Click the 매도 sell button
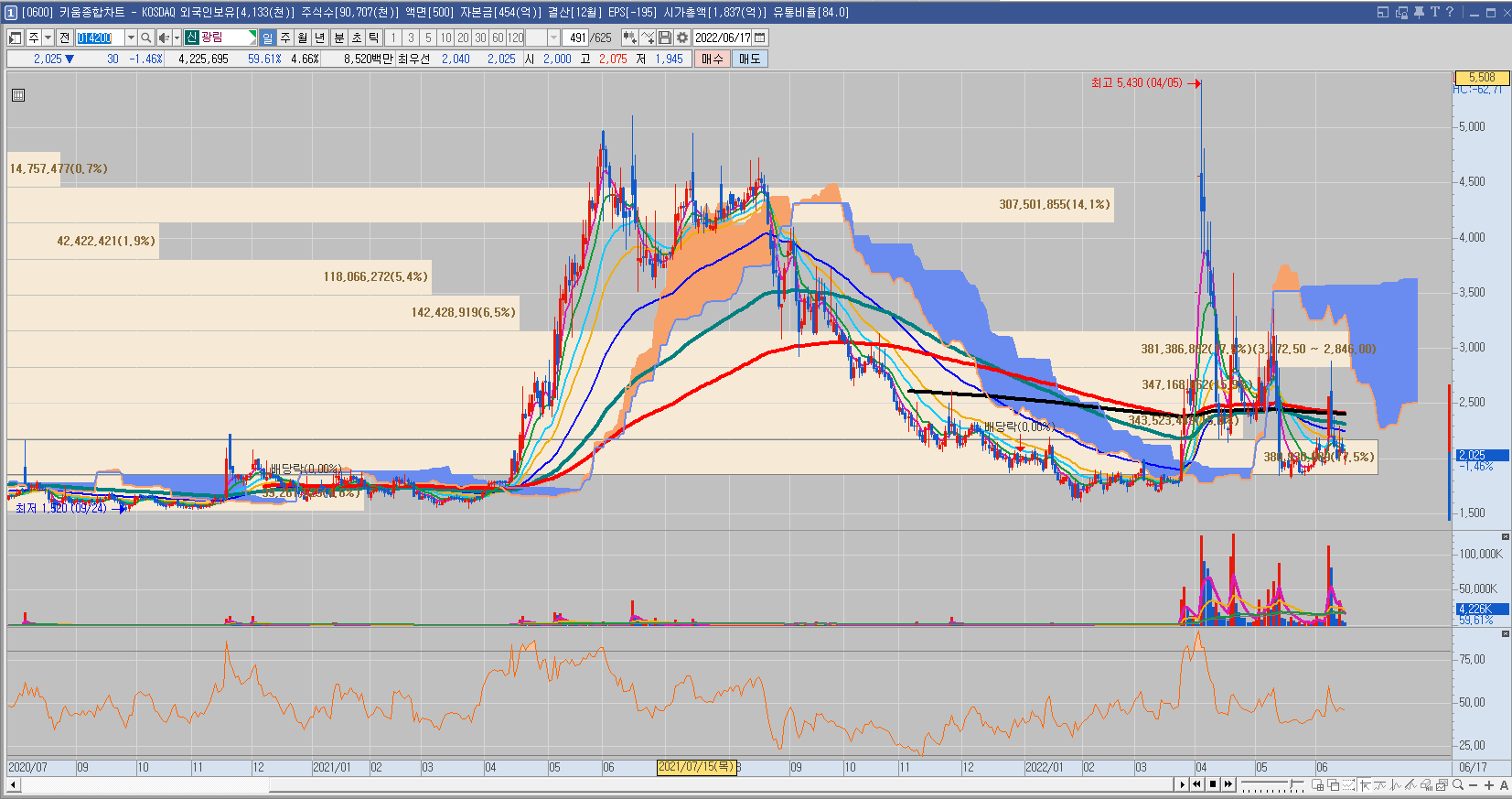Image resolution: width=1512 pixels, height=799 pixels. pos(749,59)
